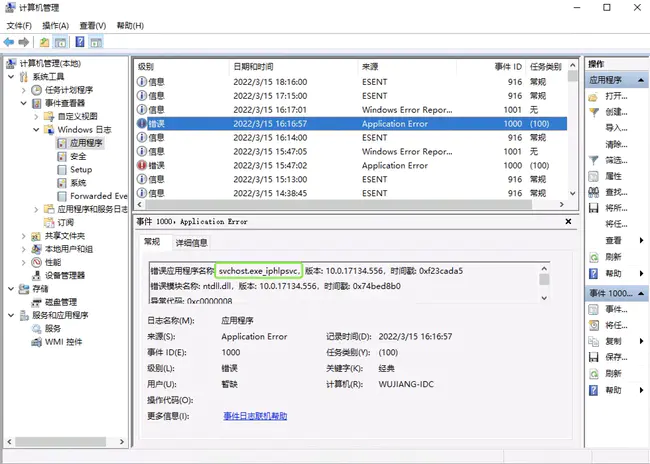Toggle the show/hide console tree toolbar icon
The height and width of the screenshot is (464, 650).
coord(60,42)
